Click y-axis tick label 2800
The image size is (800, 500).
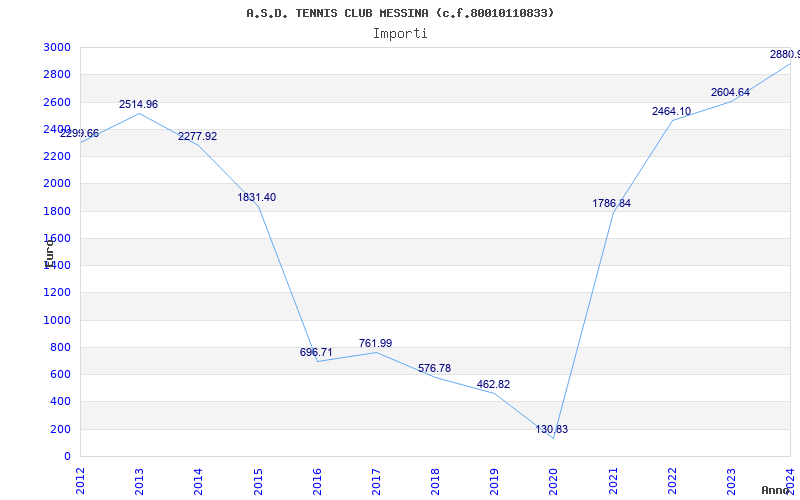click(57, 74)
